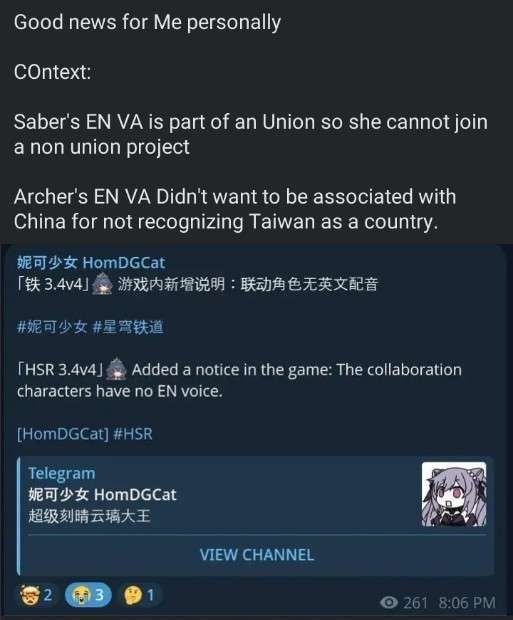Click the custom emoji after 铁 3.4v4
The image size is (513, 620).
point(102,284)
